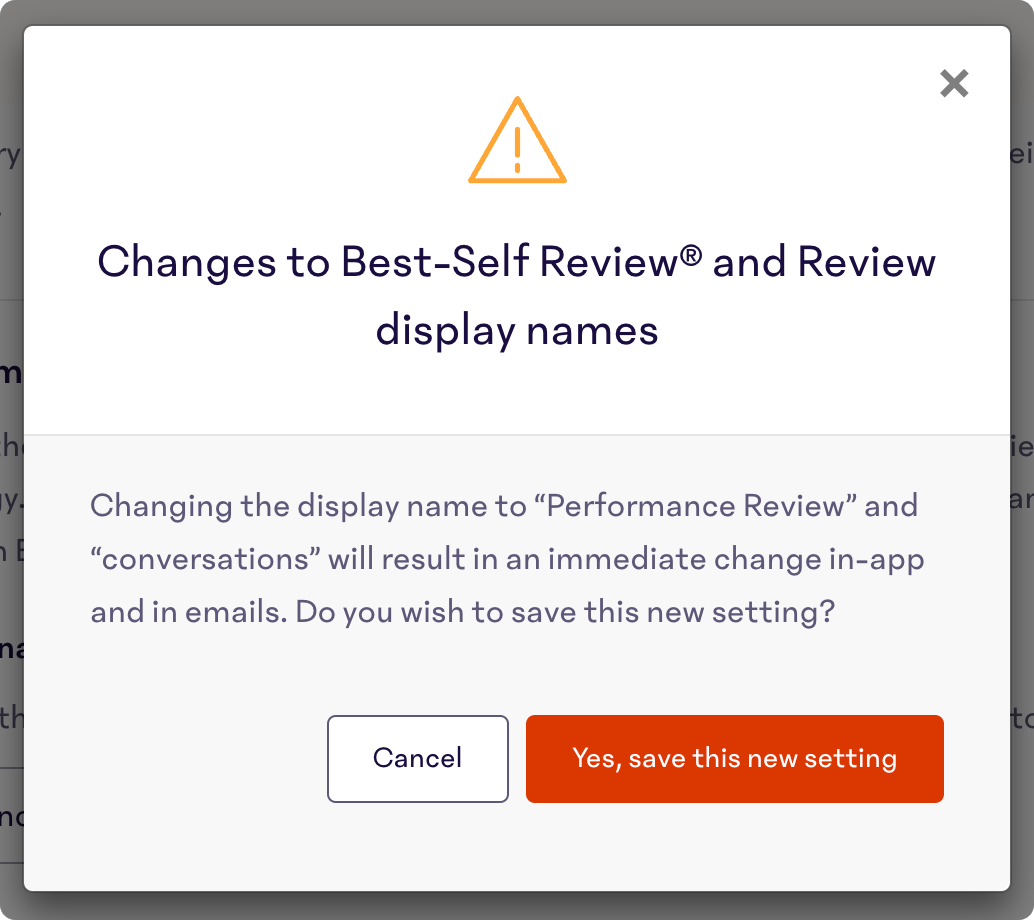Screen dimensions: 1034x920
Task: Click the Cancel button
Action: pyautogui.click(x=417, y=758)
